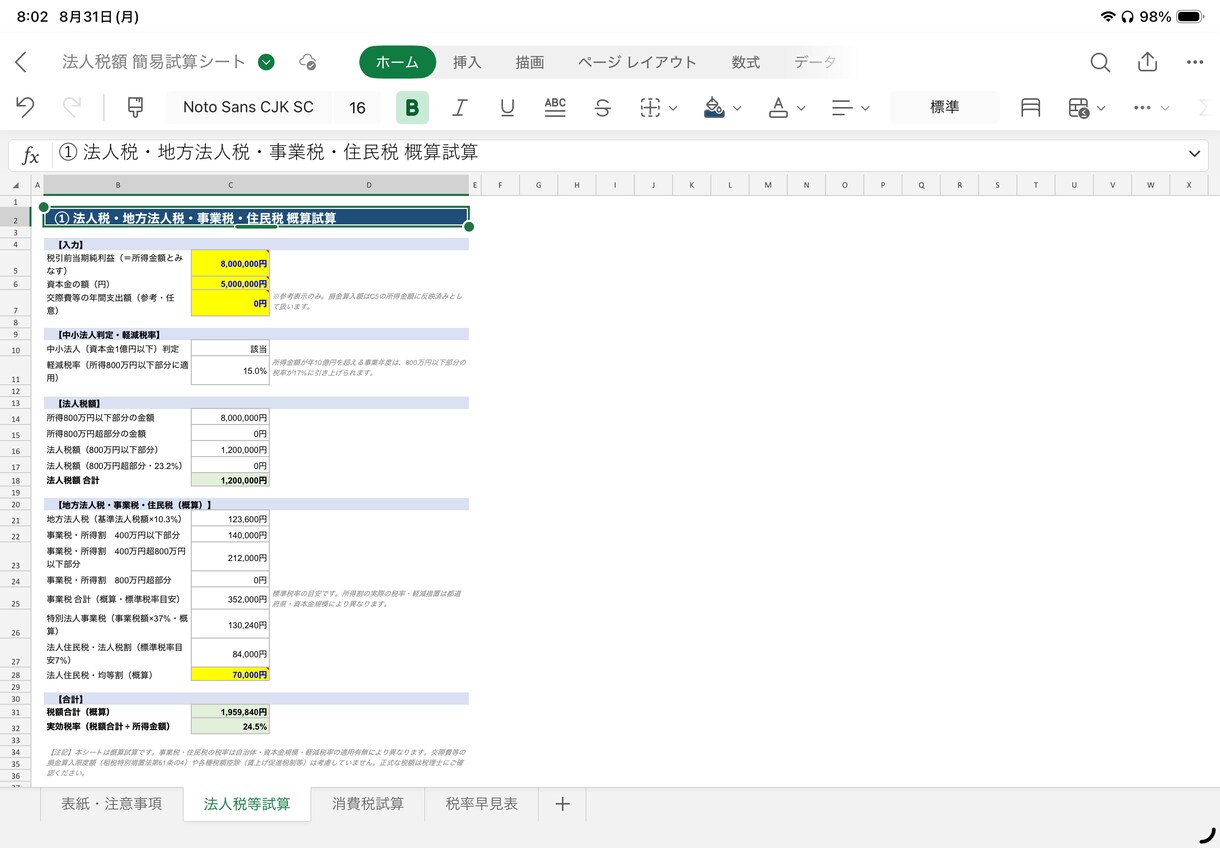Select the 70,000円 均等割 cell

click(x=230, y=675)
